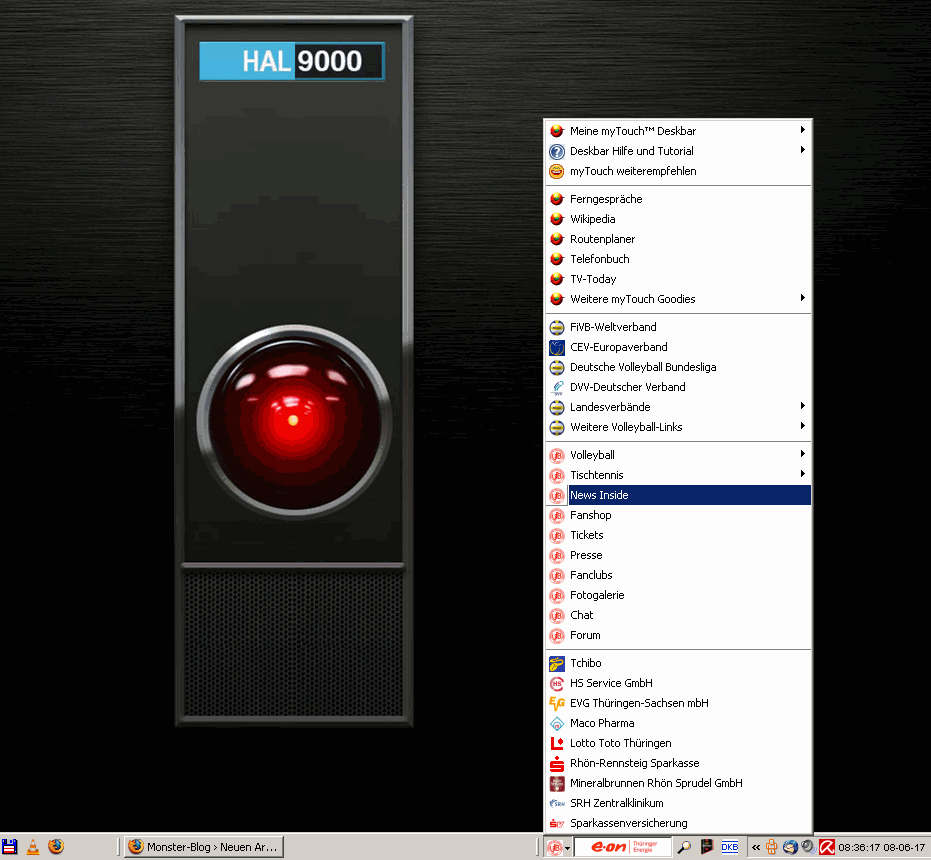Open Ferngespräche entry

pos(678,199)
